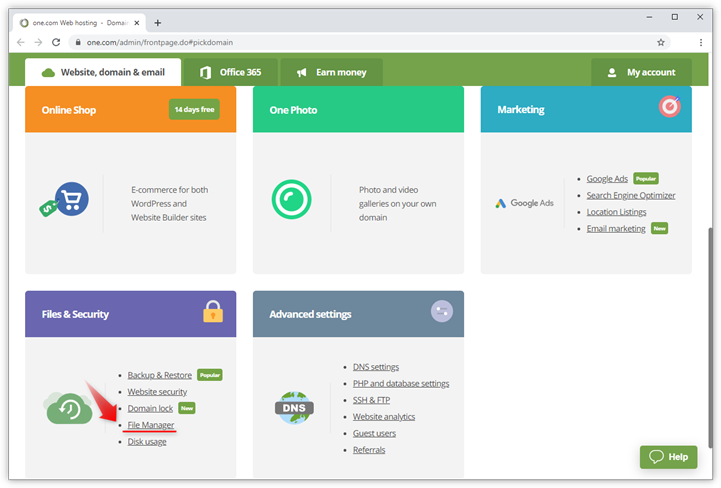The height and width of the screenshot is (488, 721).
Task: Open the File Manager link
Action: point(151,425)
